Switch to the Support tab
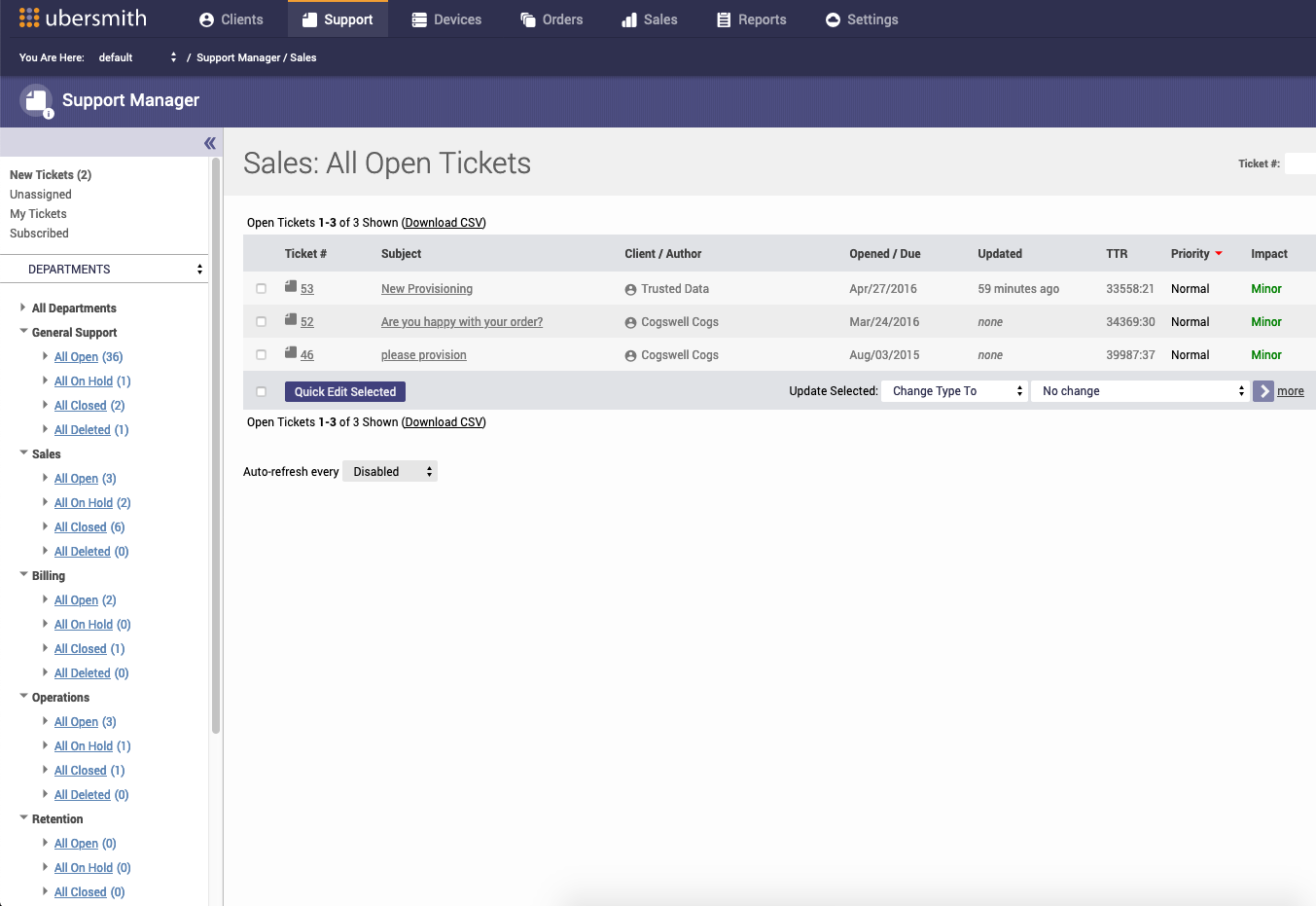The image size is (1316, 906). tap(338, 18)
